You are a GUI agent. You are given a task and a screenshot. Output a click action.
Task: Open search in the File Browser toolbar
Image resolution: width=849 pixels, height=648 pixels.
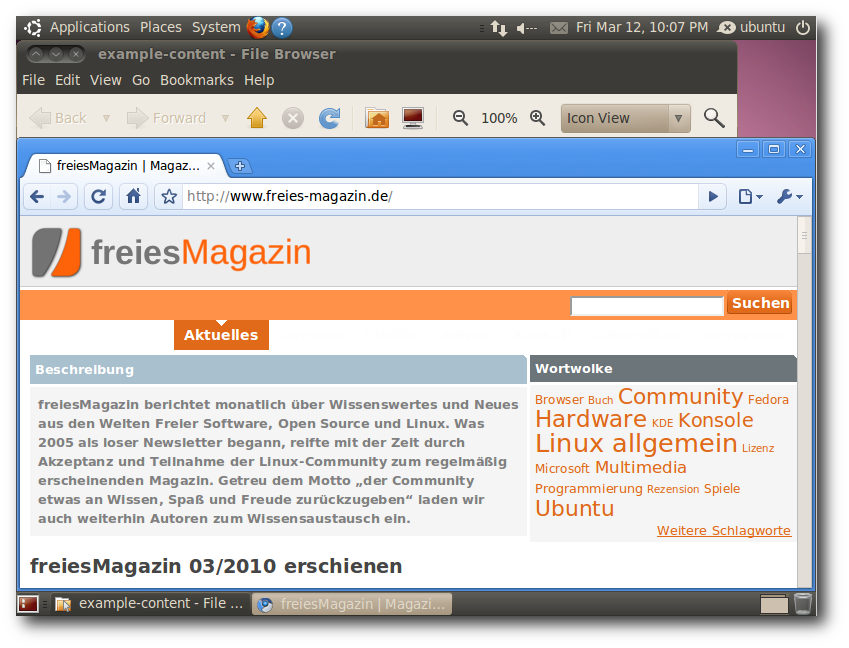coord(714,117)
